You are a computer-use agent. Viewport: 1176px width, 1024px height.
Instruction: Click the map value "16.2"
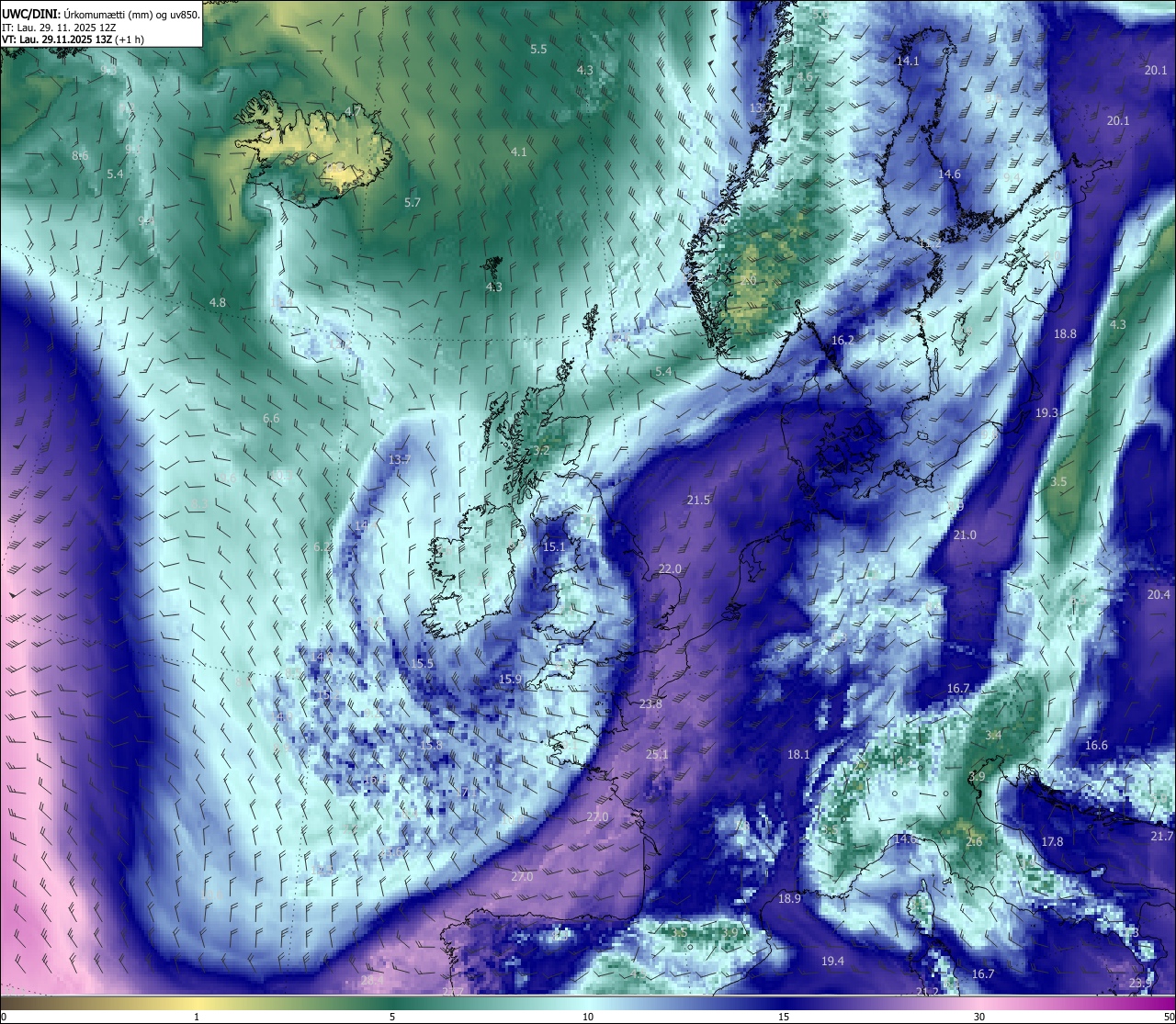coord(842,340)
